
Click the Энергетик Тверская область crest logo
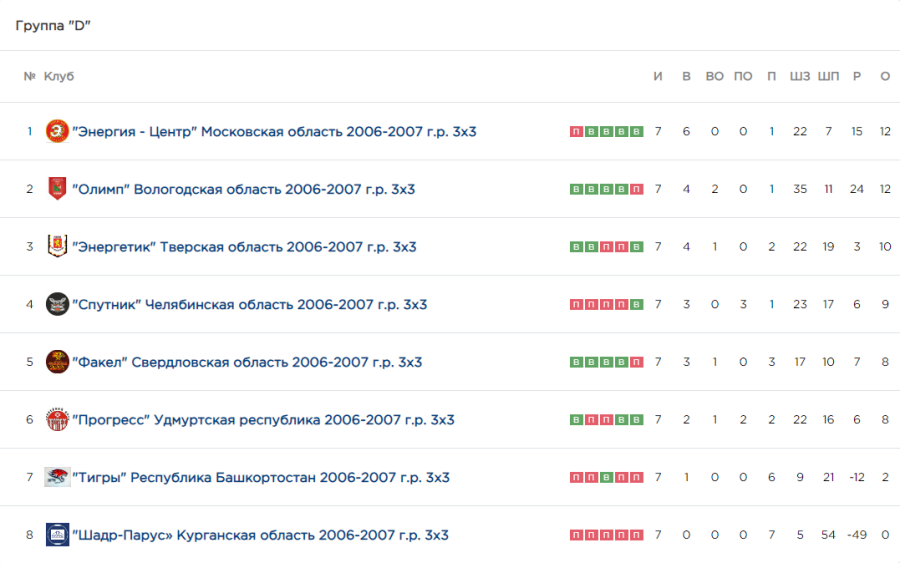tap(57, 246)
